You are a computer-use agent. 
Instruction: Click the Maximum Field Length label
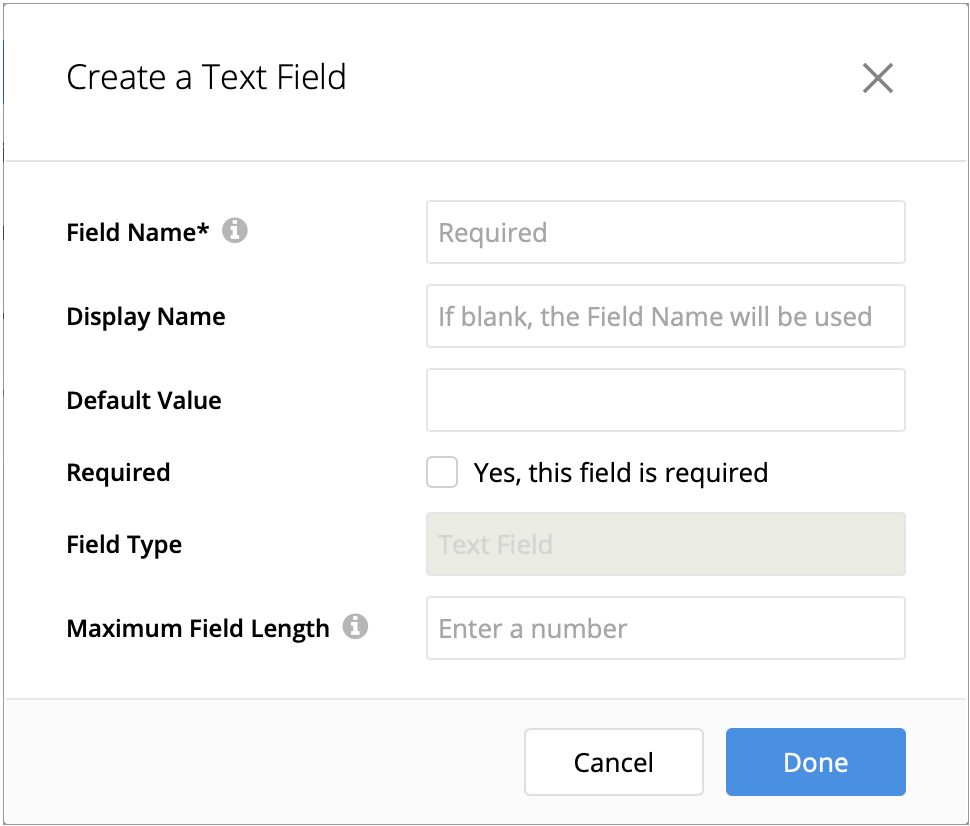pyautogui.click(x=198, y=629)
